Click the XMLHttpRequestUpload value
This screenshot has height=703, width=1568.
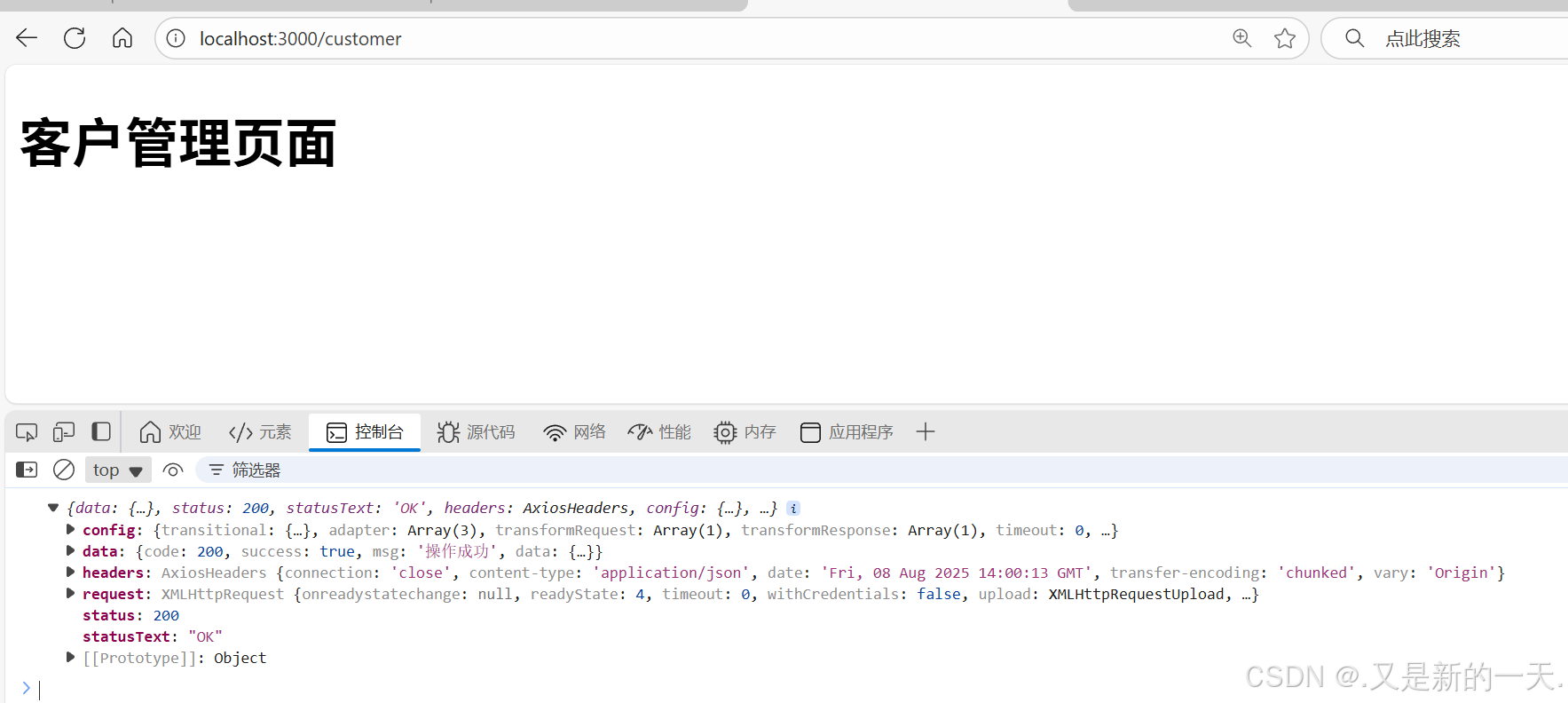coord(1136,594)
